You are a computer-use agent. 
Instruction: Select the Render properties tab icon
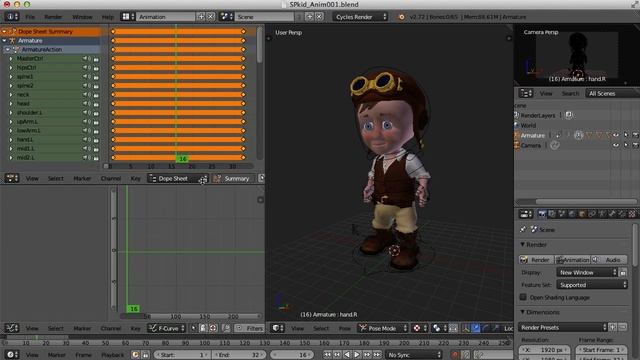coord(542,214)
